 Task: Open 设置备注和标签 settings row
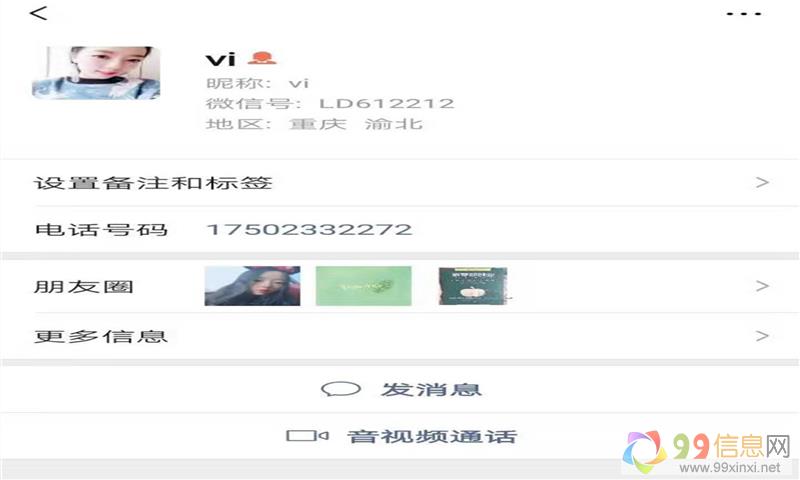[400, 183]
